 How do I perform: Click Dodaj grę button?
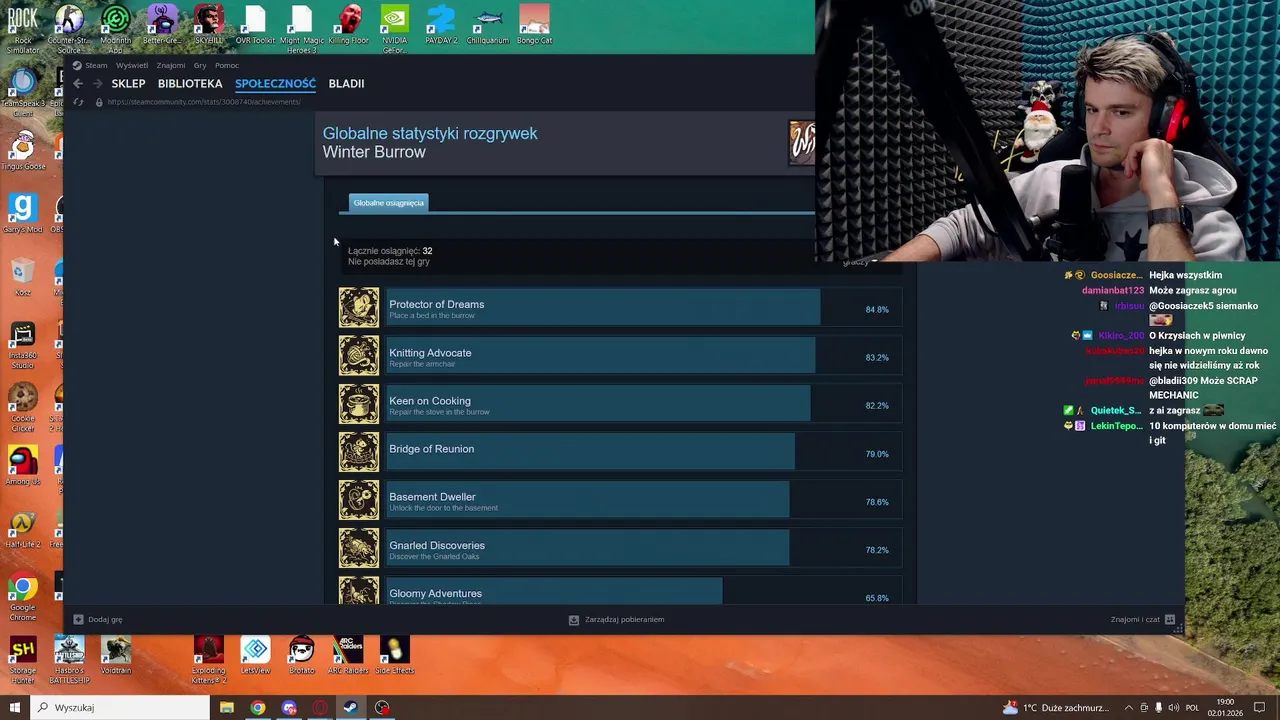coord(98,619)
